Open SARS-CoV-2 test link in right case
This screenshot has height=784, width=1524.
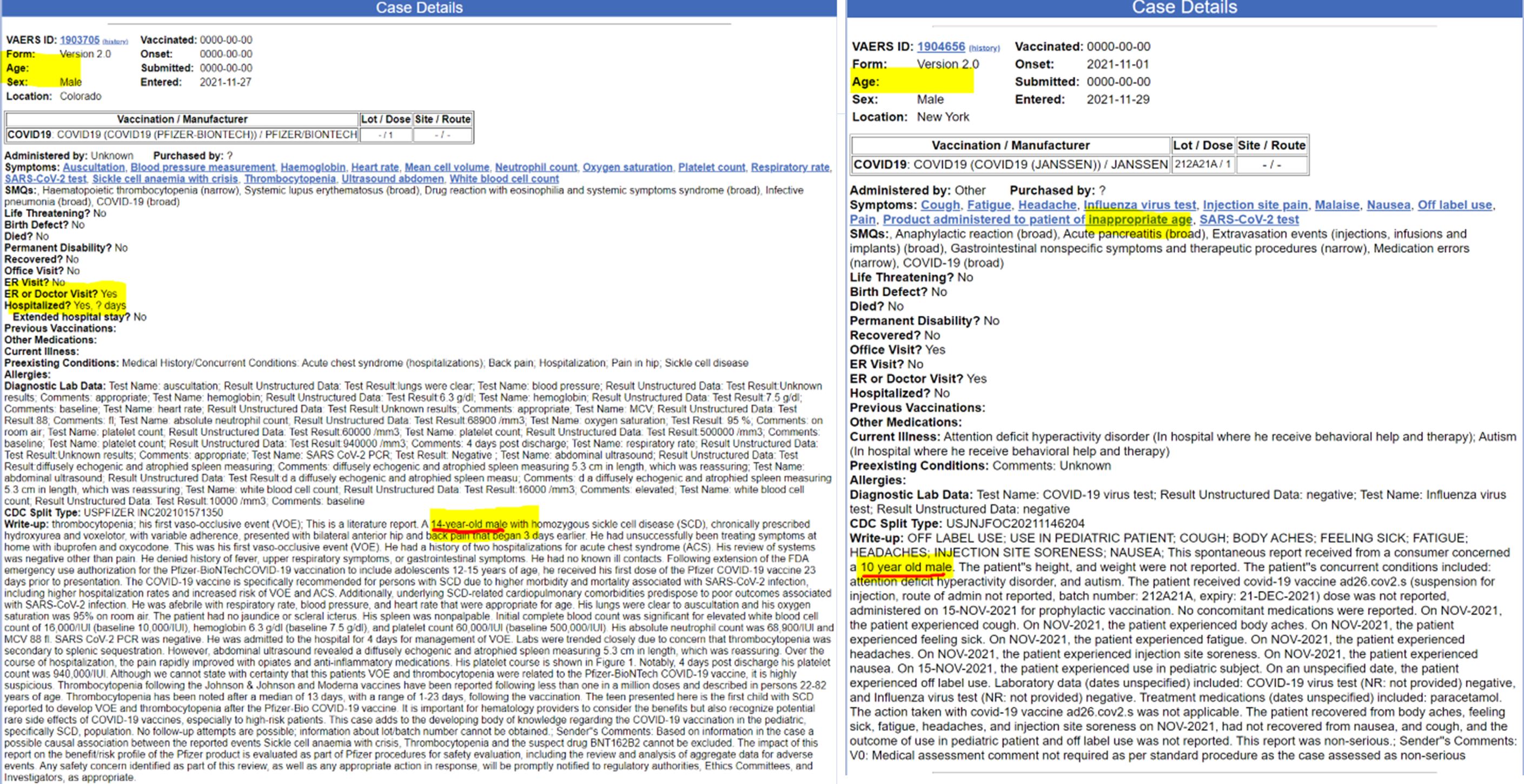tap(1249, 220)
